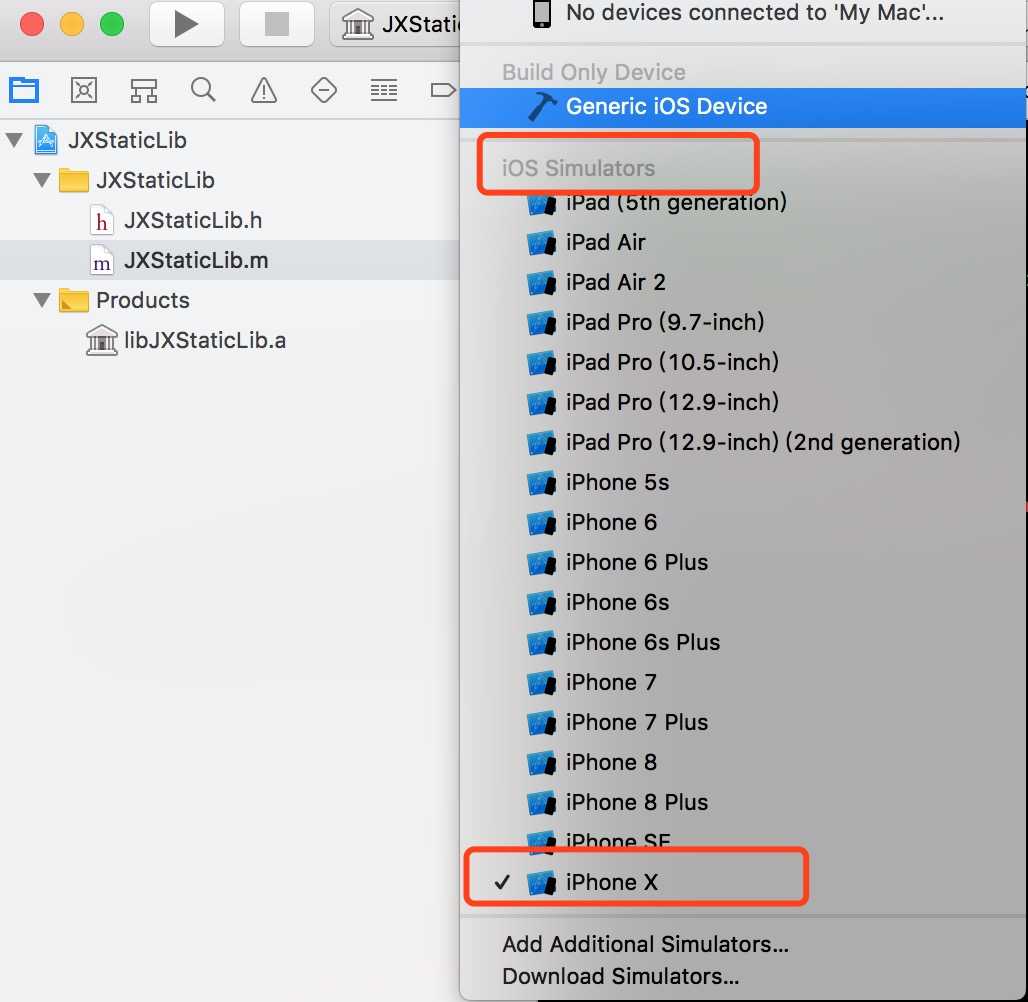
Task: Select checked iPhone X simulator
Action: [743, 882]
